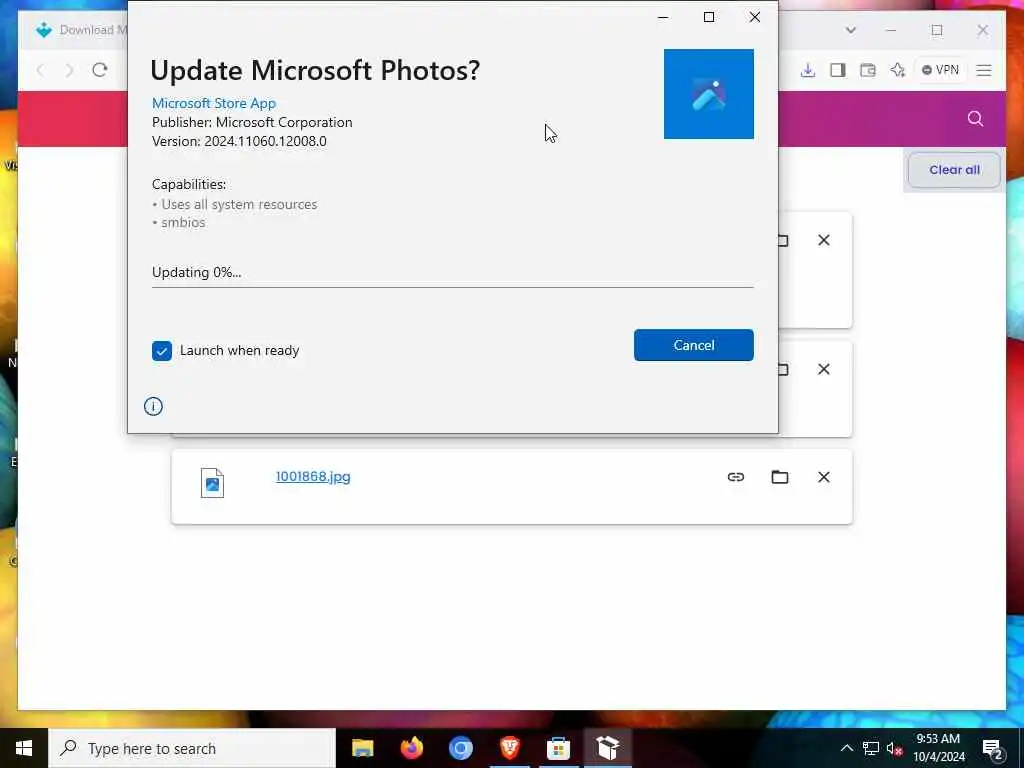Viewport: 1024px width, 768px height.
Task: Go forward in browser history
Action: pyautogui.click(x=70, y=70)
